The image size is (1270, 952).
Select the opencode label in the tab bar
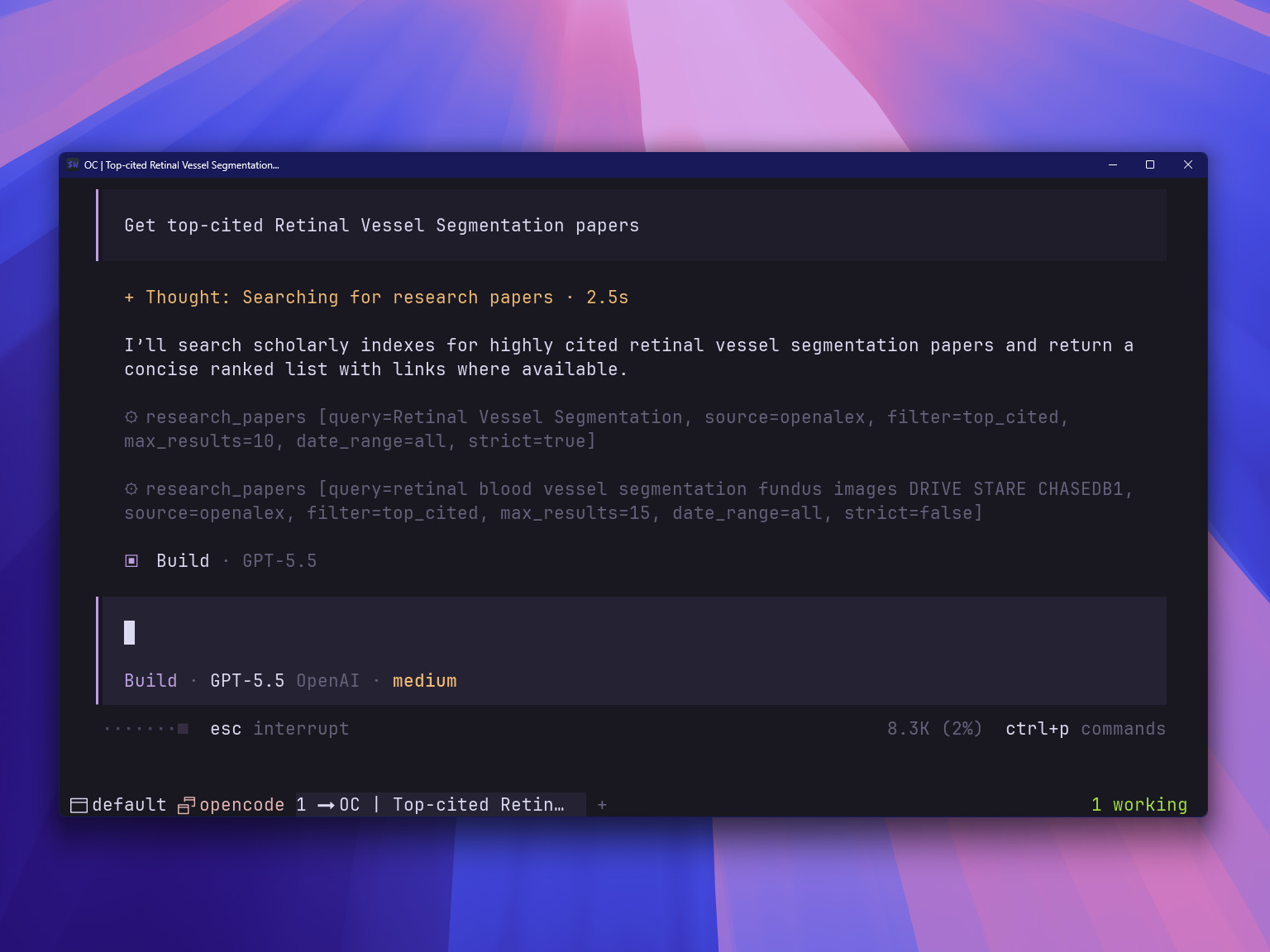point(241,805)
